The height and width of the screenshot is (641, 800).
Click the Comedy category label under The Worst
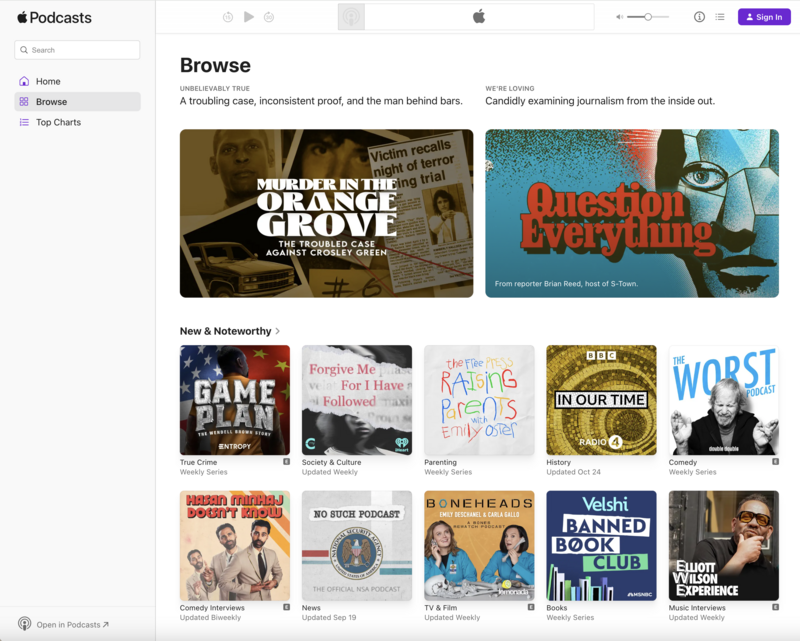point(683,462)
